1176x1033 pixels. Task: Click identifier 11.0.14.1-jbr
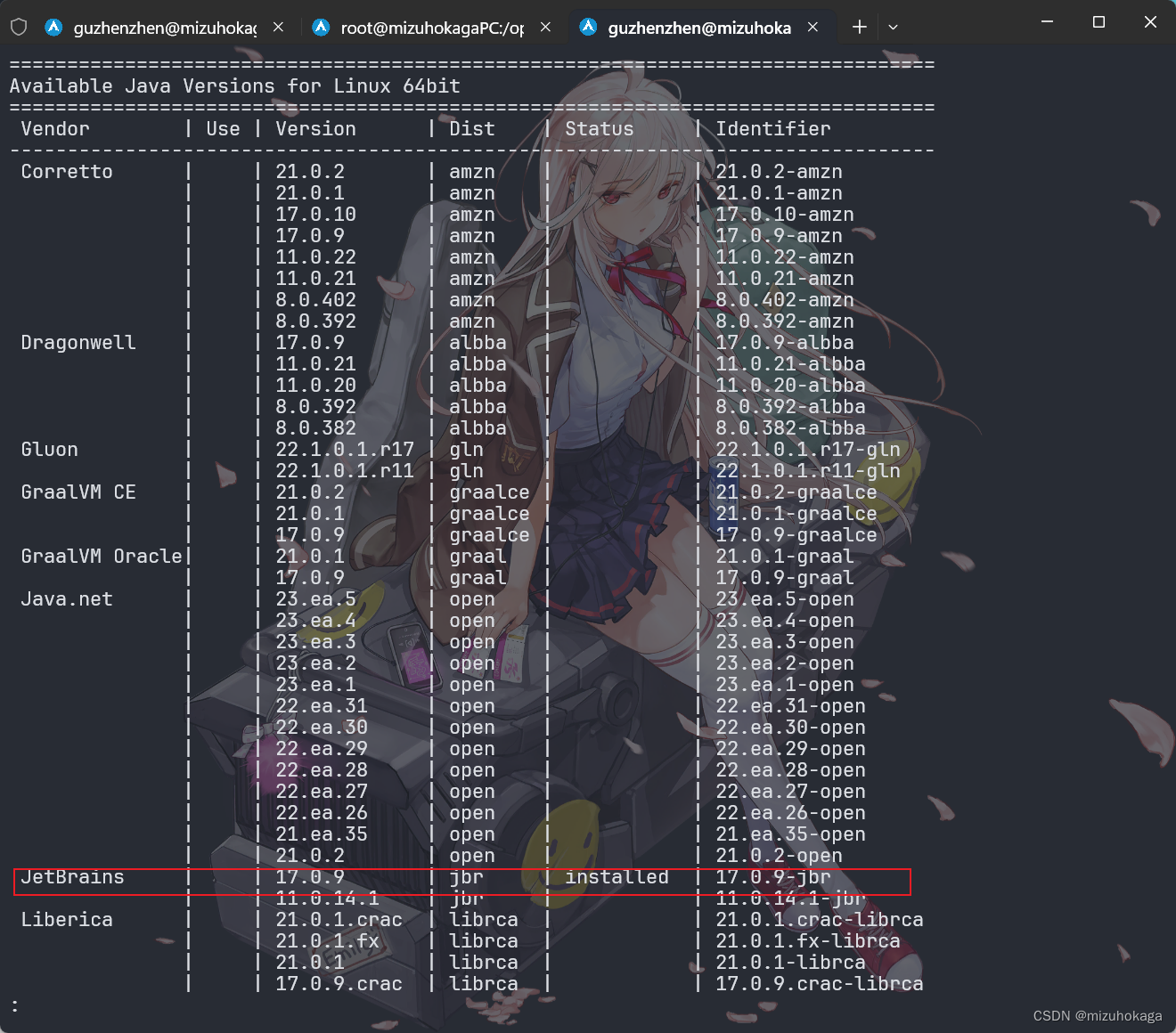point(791,899)
